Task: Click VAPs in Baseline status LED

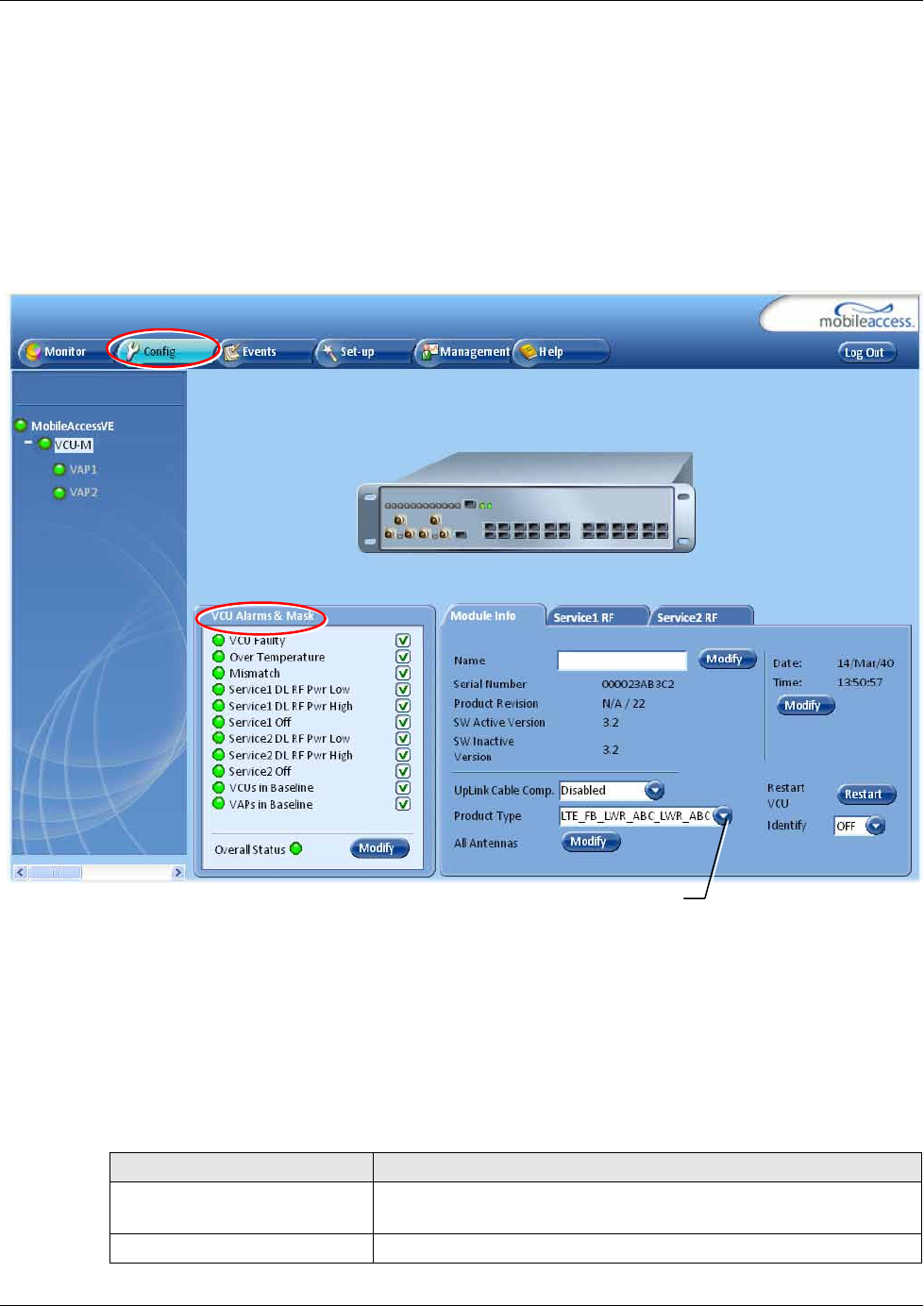Action: click(219, 804)
